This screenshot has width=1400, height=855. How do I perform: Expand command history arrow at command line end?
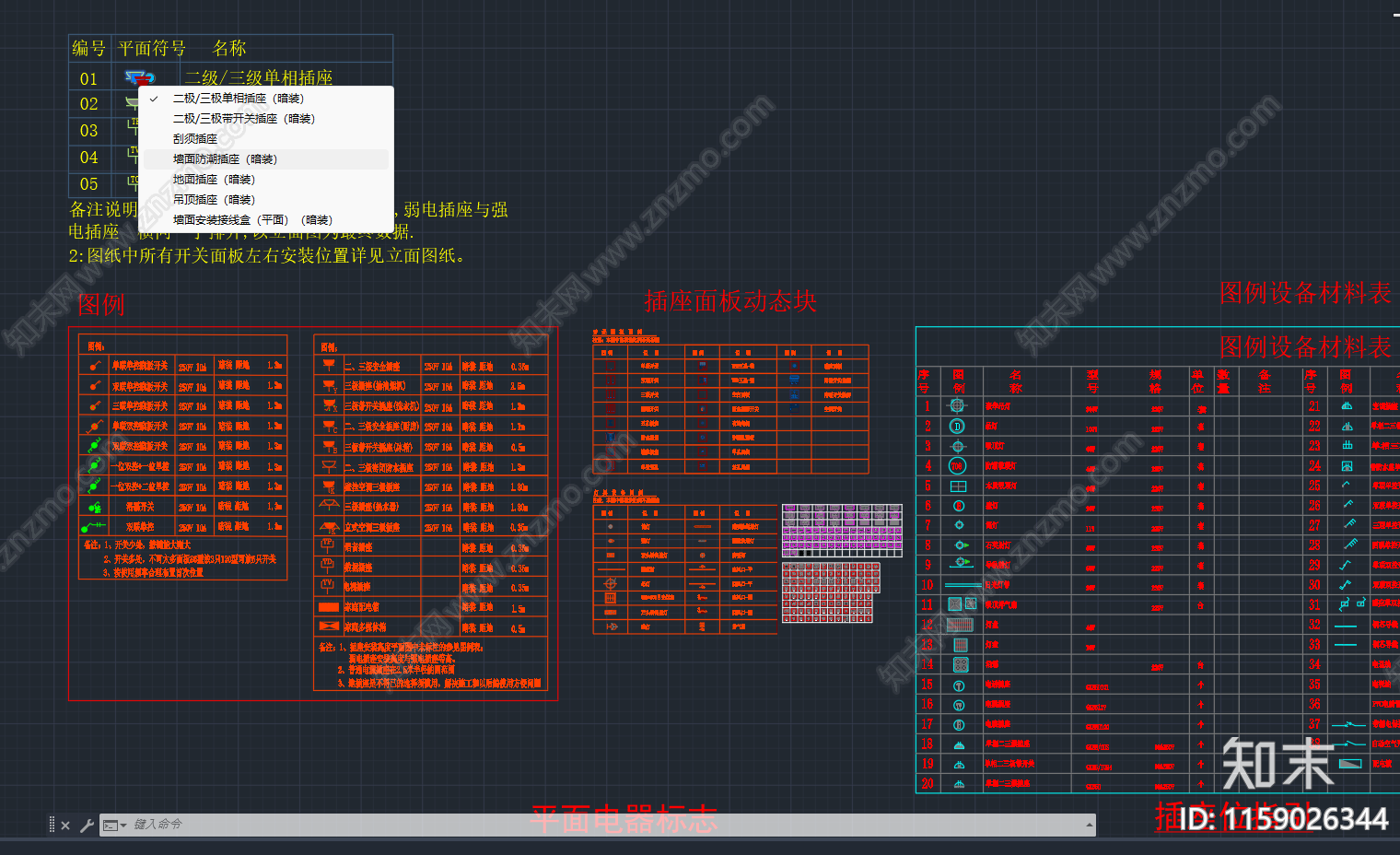[1090, 825]
